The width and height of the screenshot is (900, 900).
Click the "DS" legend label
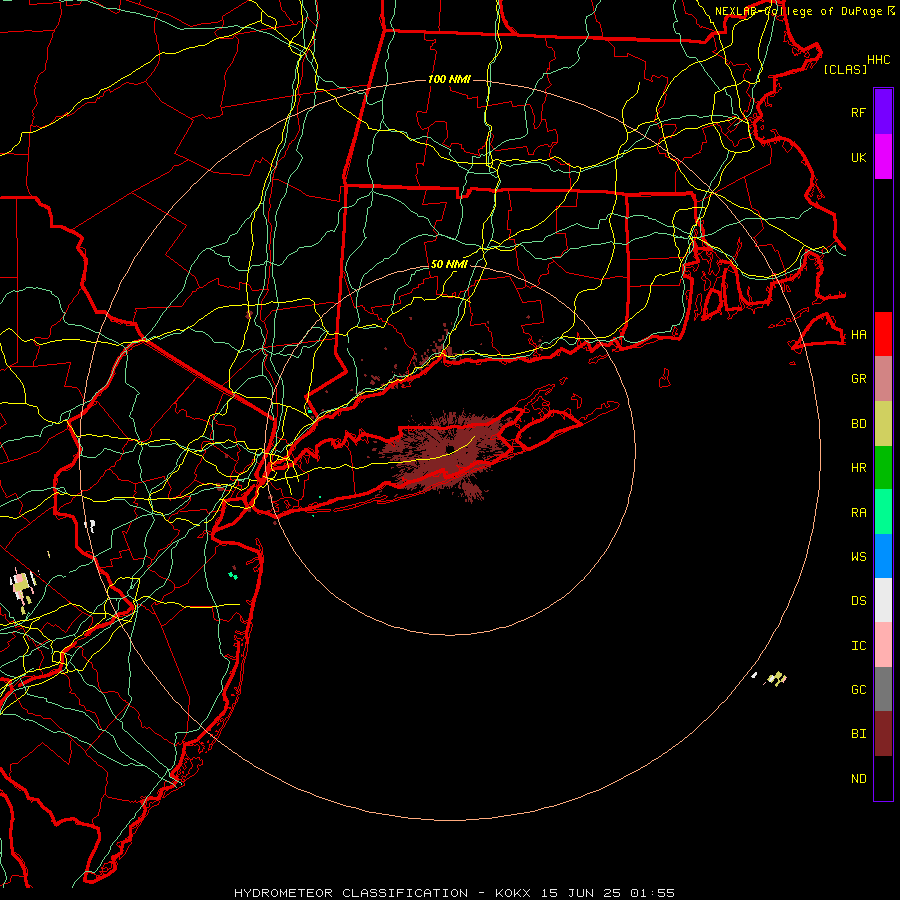859,601
